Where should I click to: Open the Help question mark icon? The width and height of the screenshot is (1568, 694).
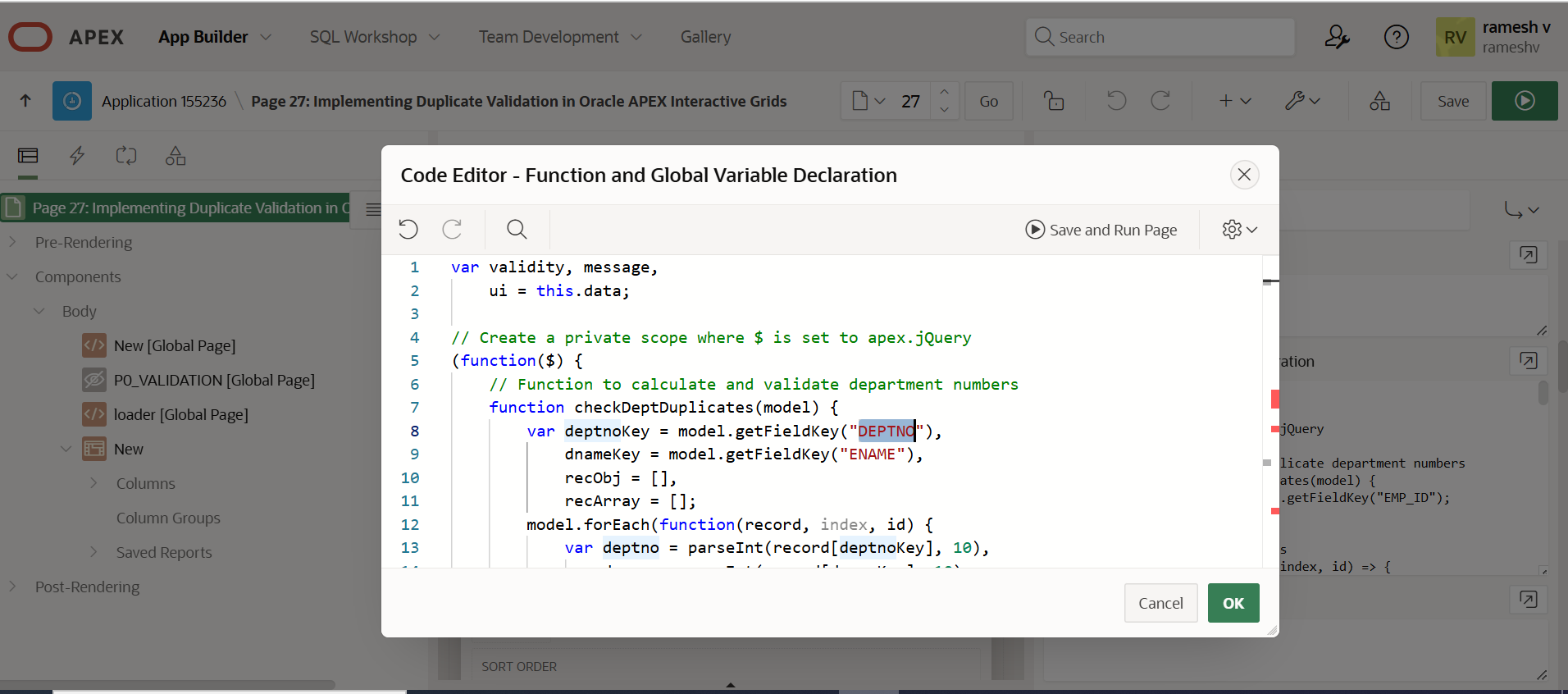coord(1396,37)
